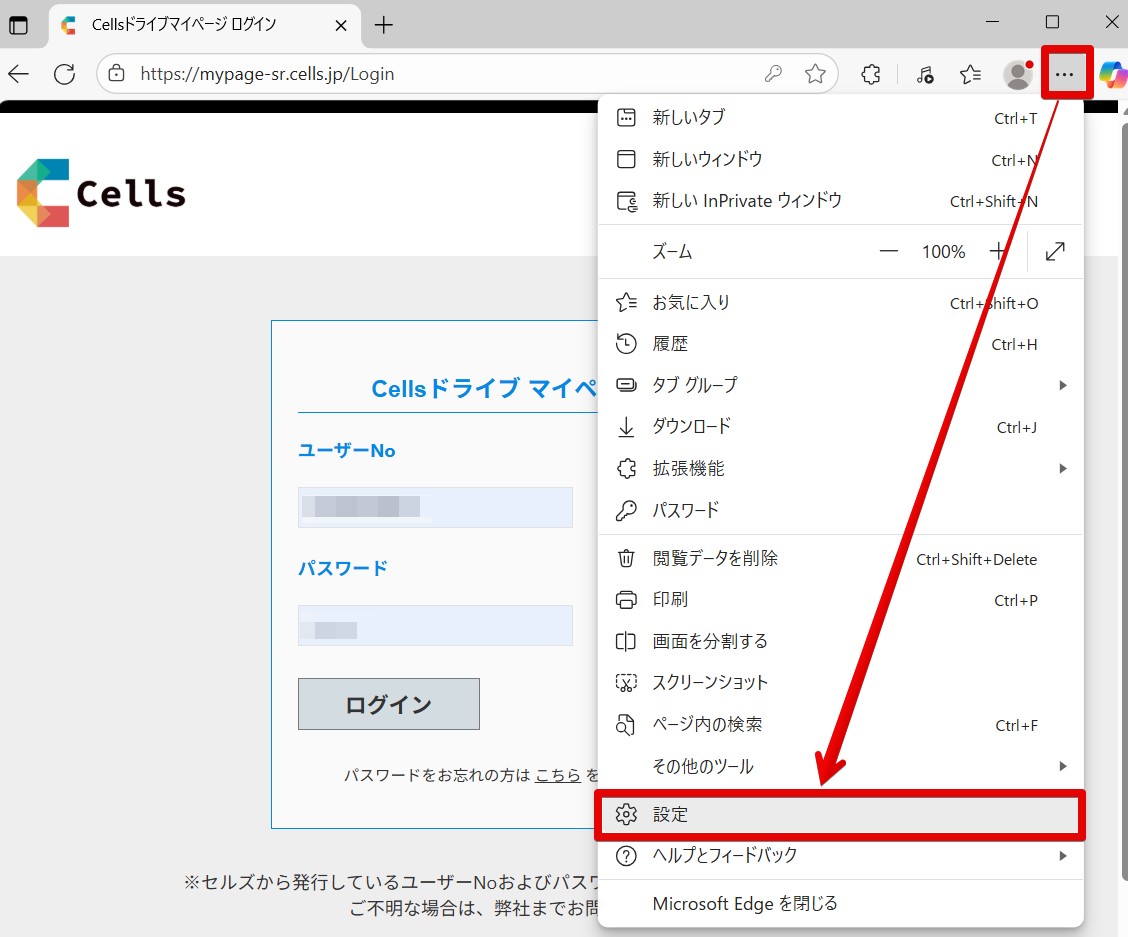Image resolution: width=1128 pixels, height=937 pixels.
Task: Refresh the page
Action: (65, 73)
